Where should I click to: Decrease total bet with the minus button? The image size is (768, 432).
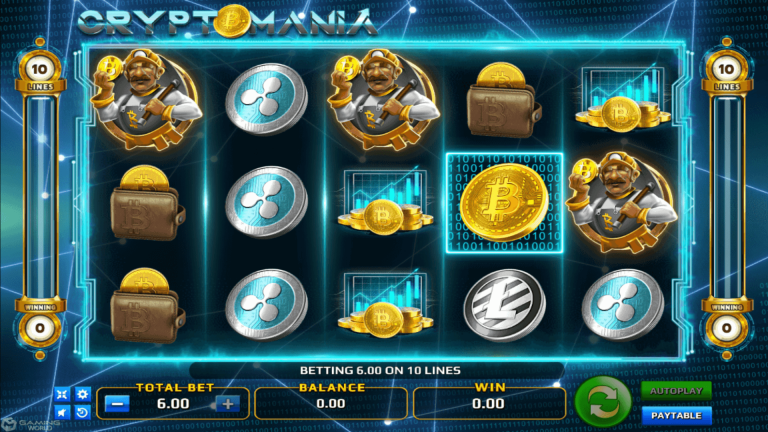(118, 404)
